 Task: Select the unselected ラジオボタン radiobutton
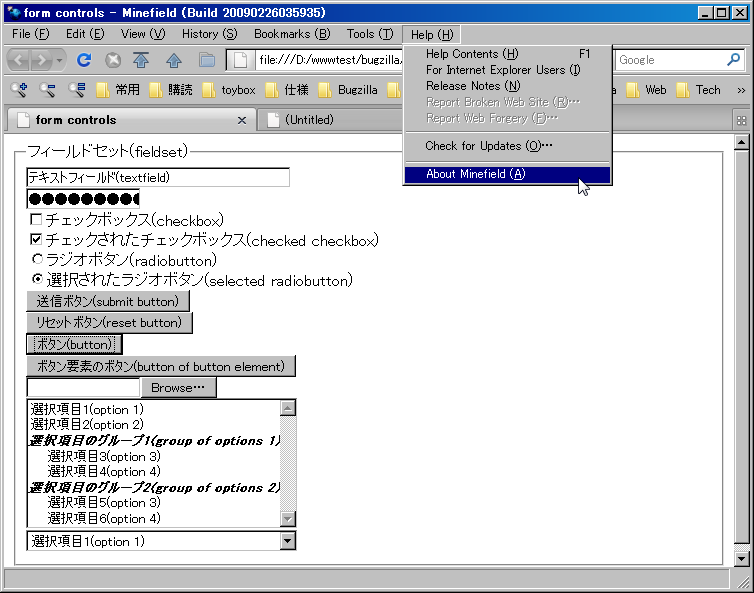click(x=37, y=259)
